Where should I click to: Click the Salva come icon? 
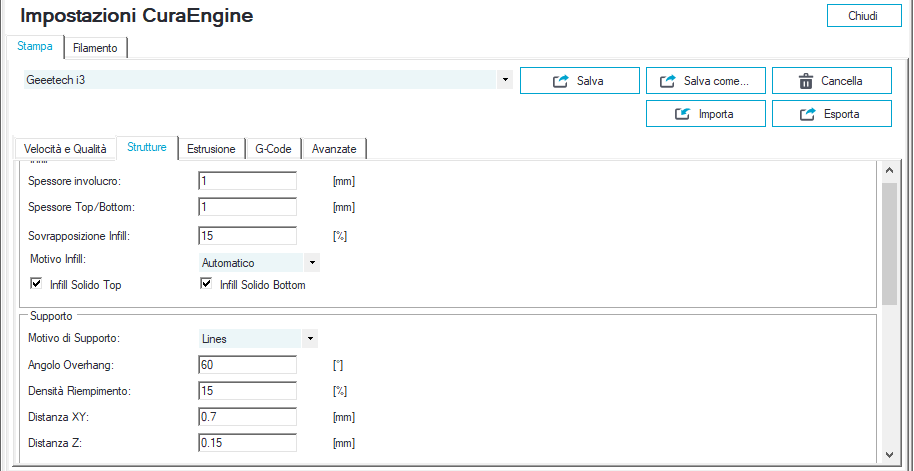668,81
